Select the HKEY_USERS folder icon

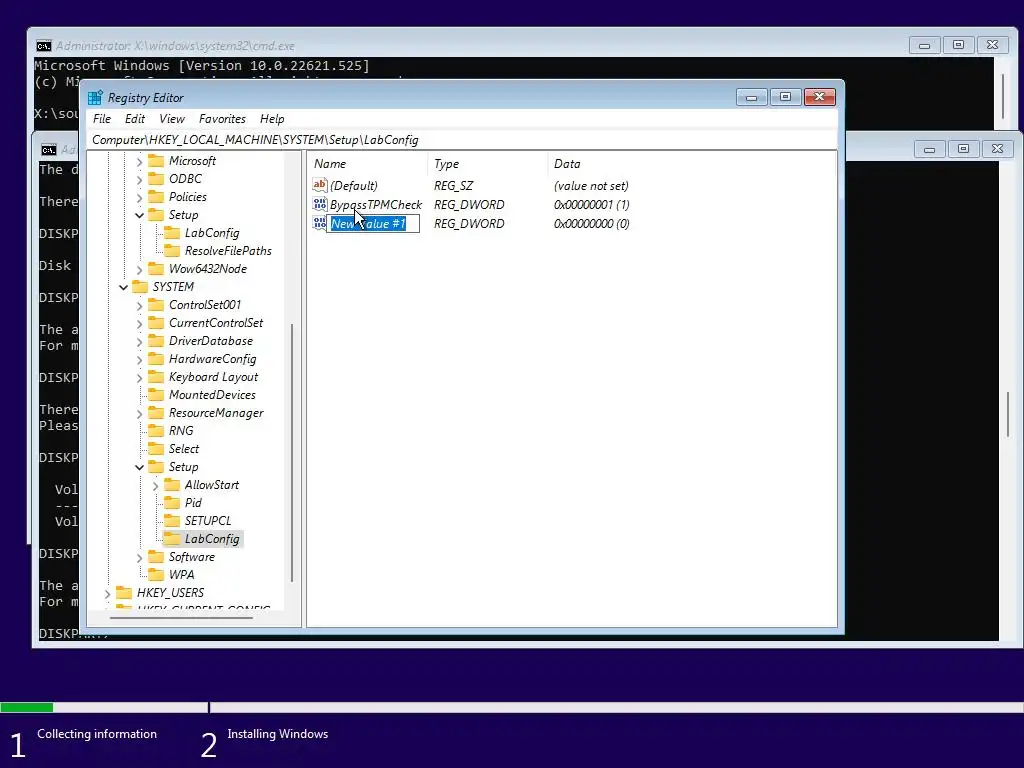(124, 593)
